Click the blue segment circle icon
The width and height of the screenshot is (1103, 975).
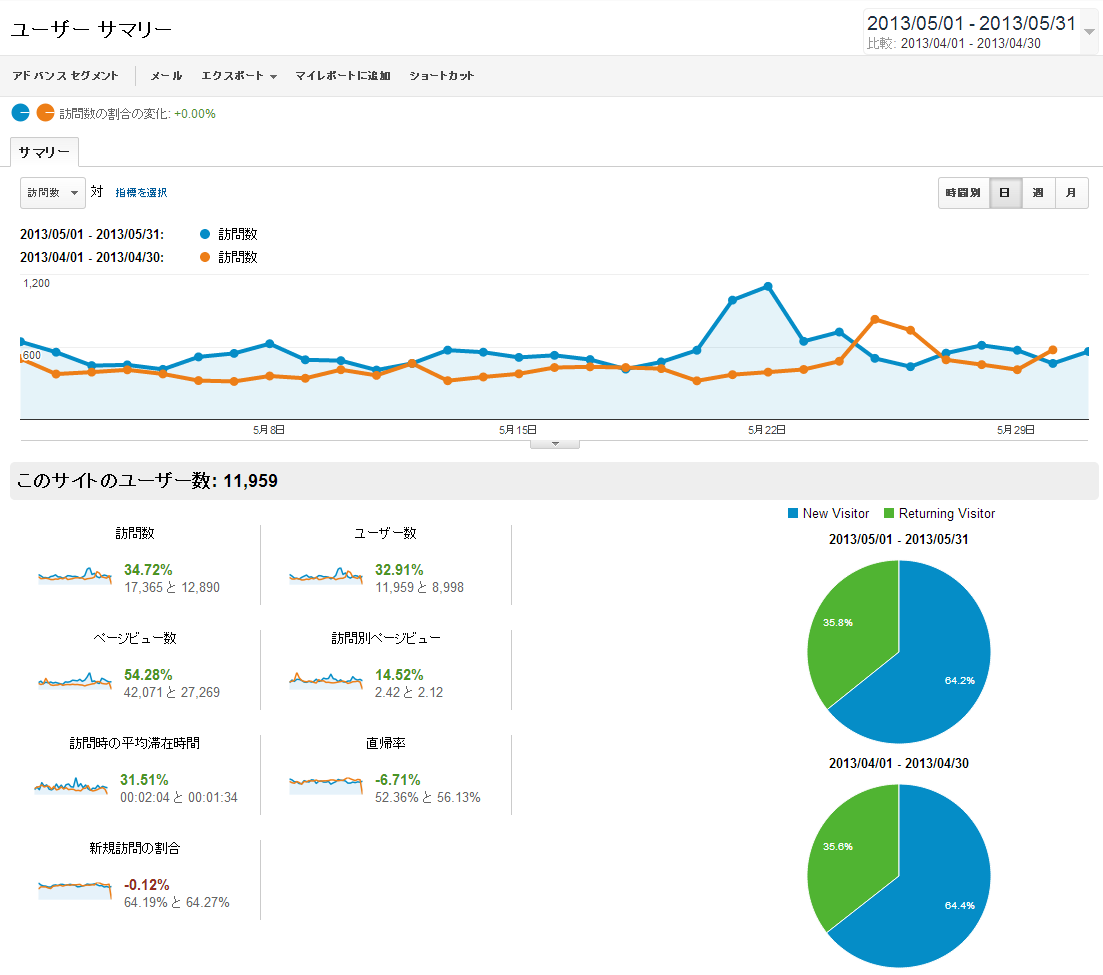pyautogui.click(x=21, y=113)
